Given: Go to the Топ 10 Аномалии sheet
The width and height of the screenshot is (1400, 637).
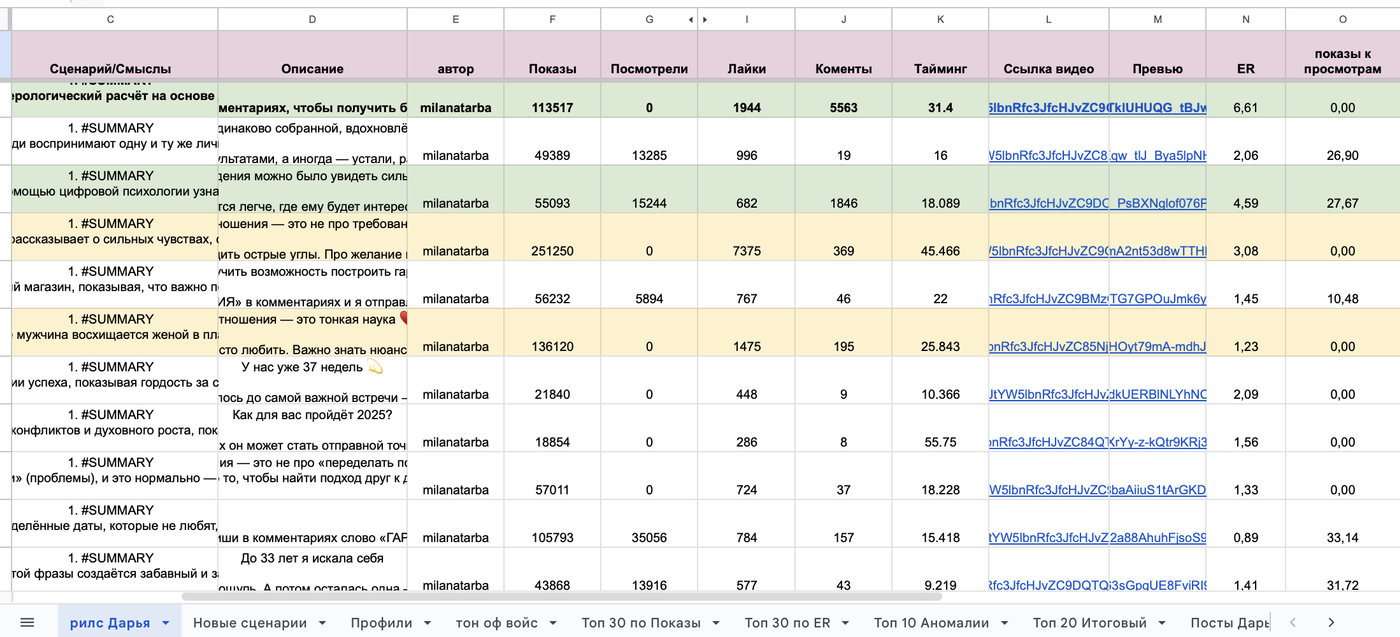Looking at the screenshot, I should click(x=930, y=622).
